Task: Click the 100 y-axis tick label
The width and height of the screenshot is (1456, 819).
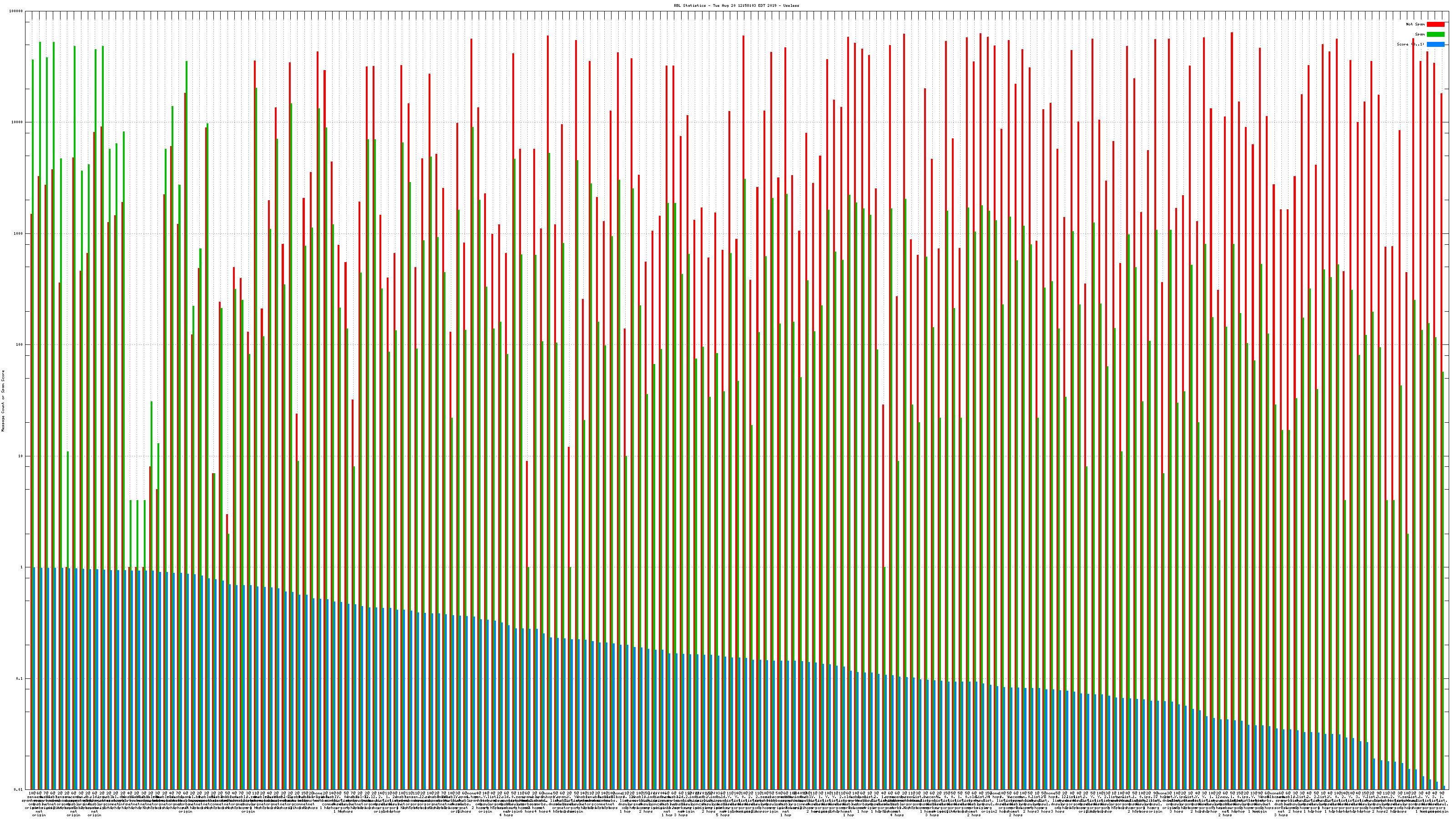Action: tap(20, 345)
